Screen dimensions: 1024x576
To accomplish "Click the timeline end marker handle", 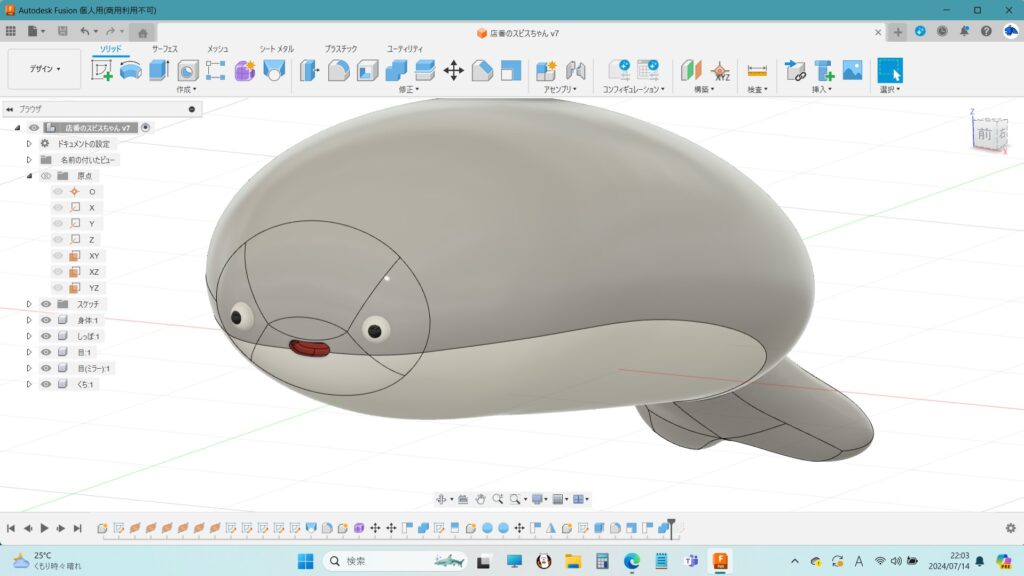I will coord(671,523).
